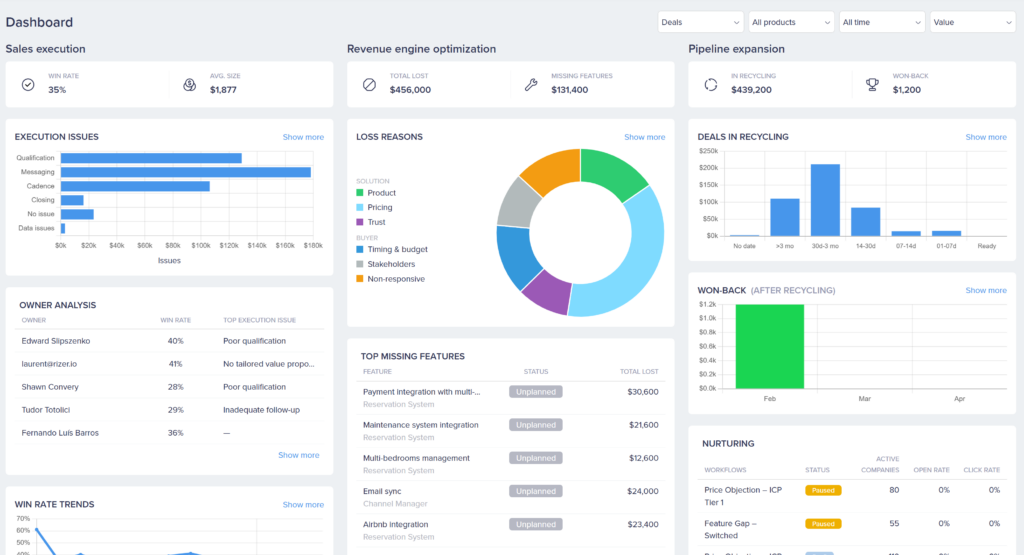The width and height of the screenshot is (1024, 555).
Task: Expand the Value metric dropdown
Action: tap(971, 22)
